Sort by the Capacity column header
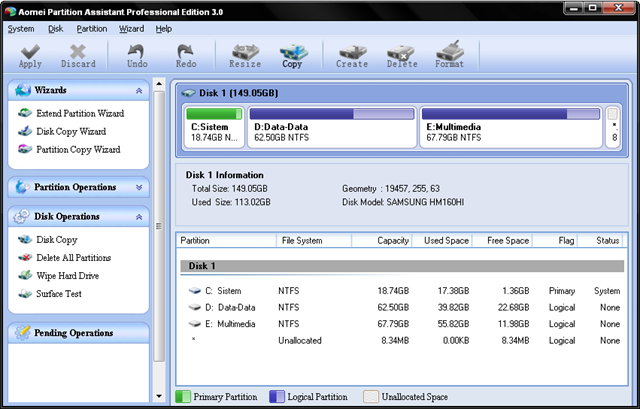The height and width of the screenshot is (409, 640). [x=382, y=240]
